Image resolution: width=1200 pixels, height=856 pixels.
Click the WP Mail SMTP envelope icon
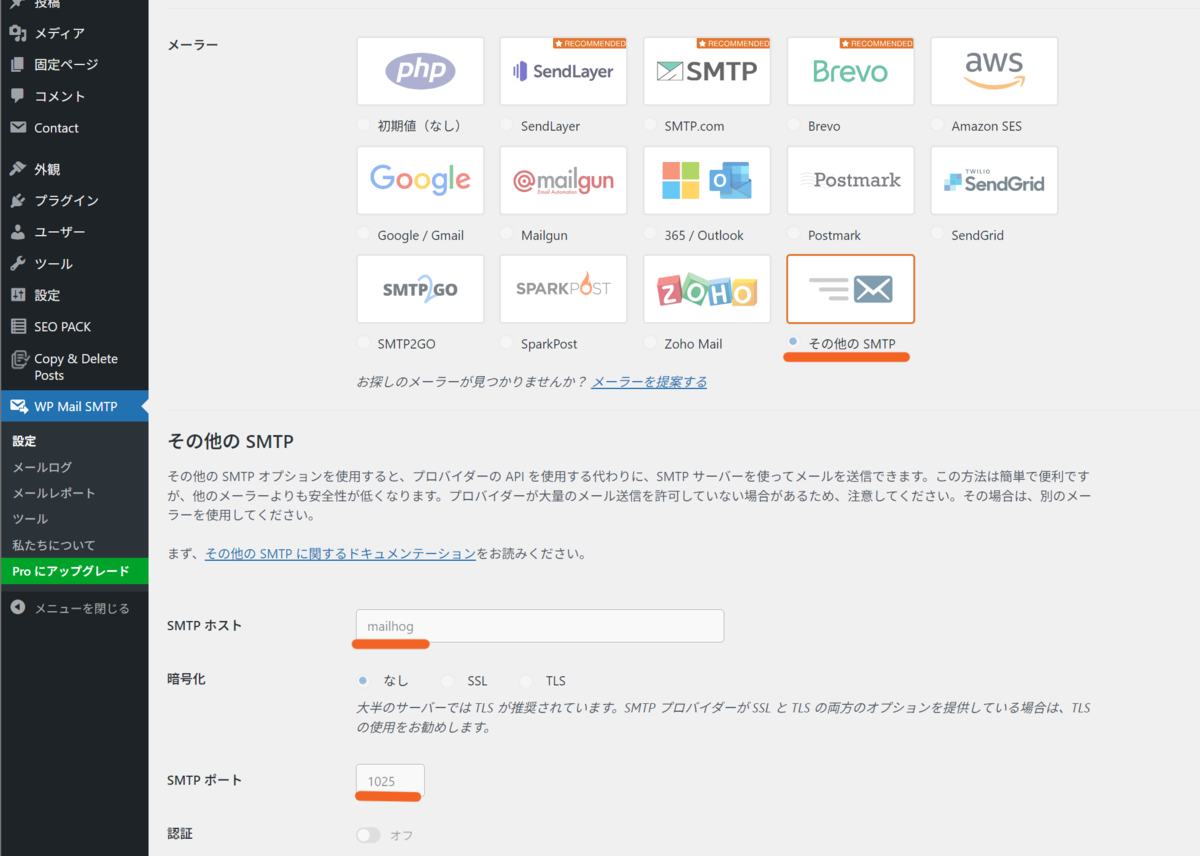(x=17, y=407)
